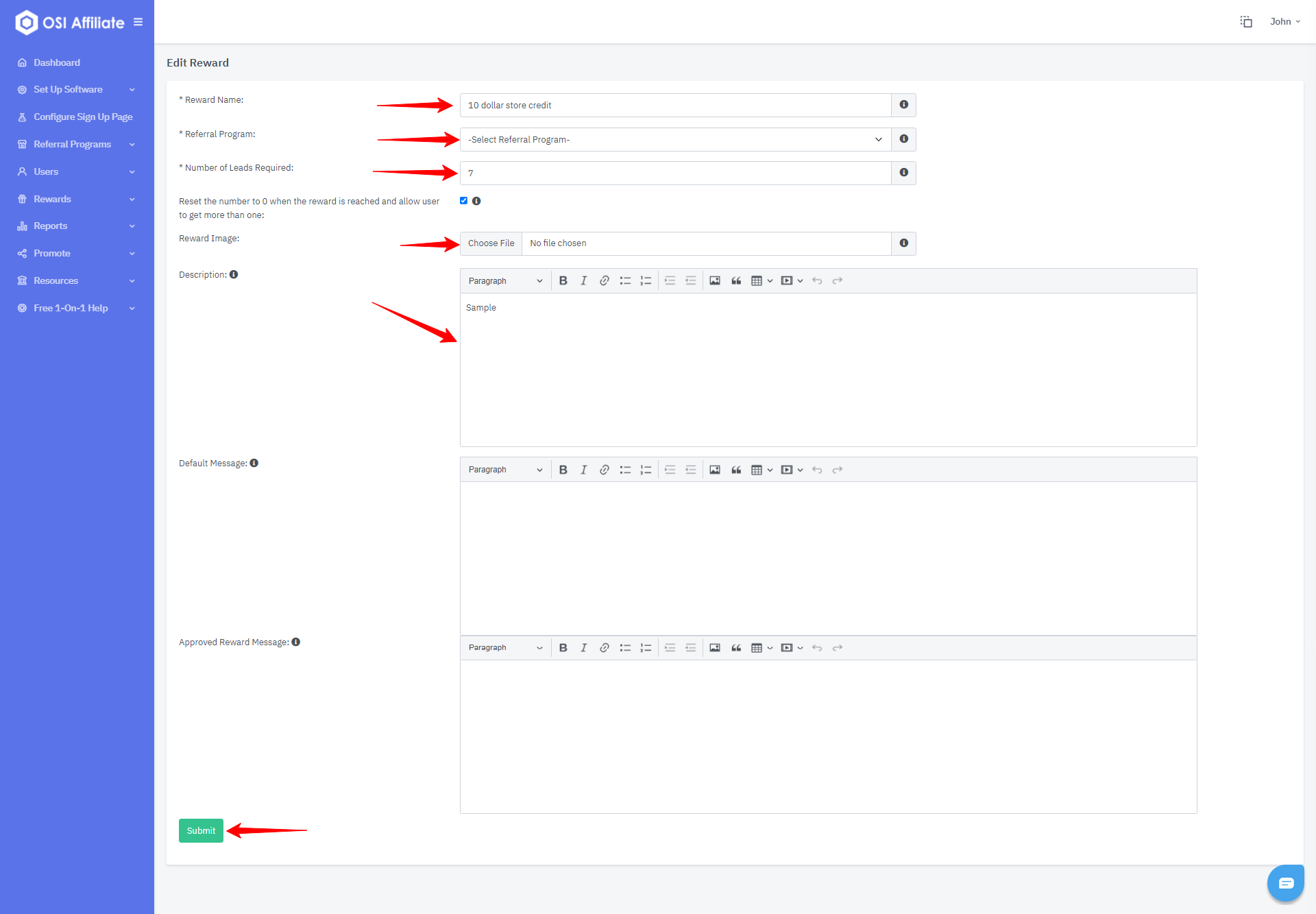Viewport: 1316px width, 914px height.
Task: Click bulleted list in the Default Message editor
Action: click(624, 470)
